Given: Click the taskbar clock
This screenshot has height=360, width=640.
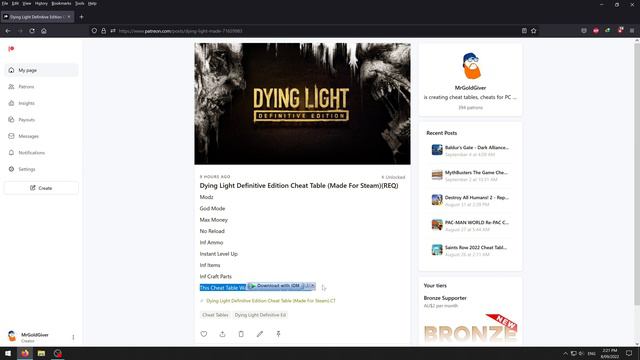Looking at the screenshot, I should [x=609, y=353].
